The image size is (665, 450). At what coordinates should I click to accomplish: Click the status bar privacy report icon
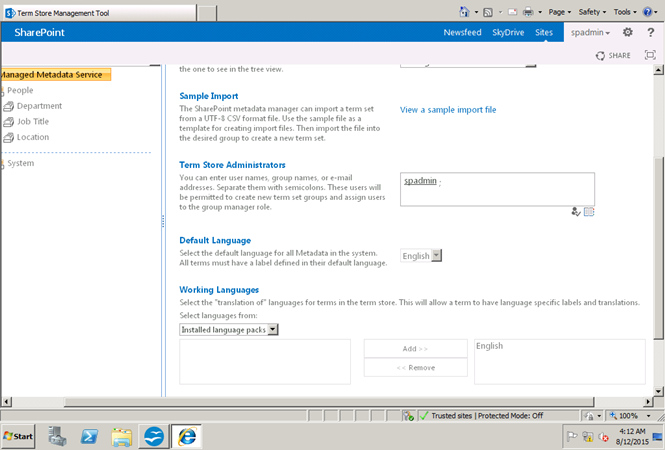(x=408, y=416)
